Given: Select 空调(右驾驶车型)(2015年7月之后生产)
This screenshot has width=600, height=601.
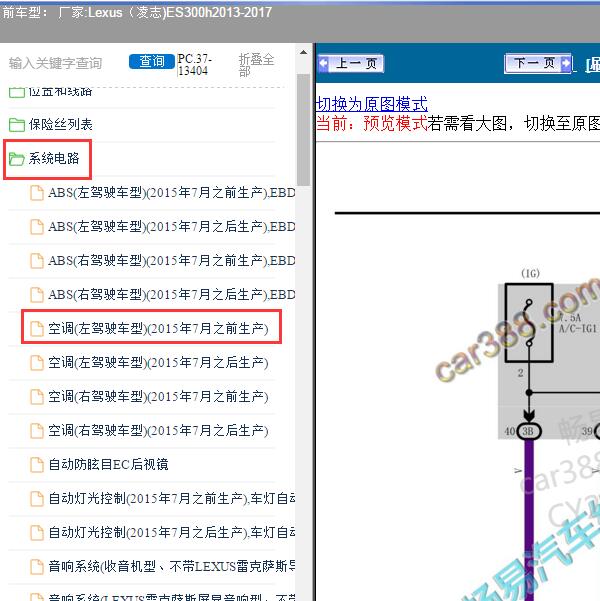Looking at the screenshot, I should click(158, 430).
